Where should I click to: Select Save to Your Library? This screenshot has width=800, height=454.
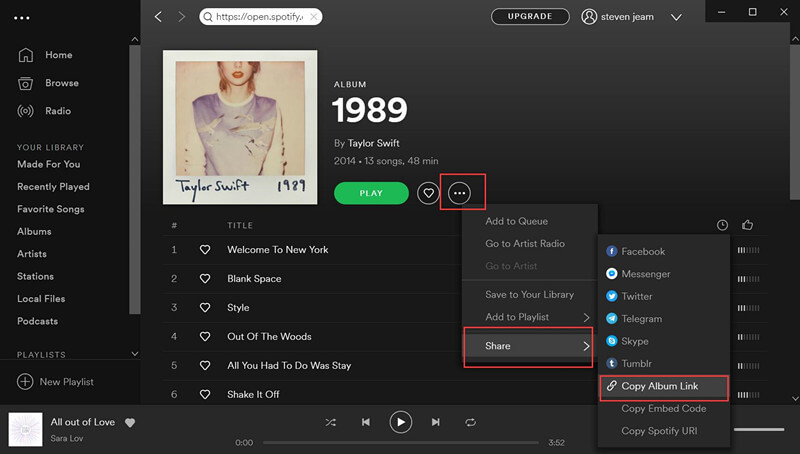pos(530,295)
